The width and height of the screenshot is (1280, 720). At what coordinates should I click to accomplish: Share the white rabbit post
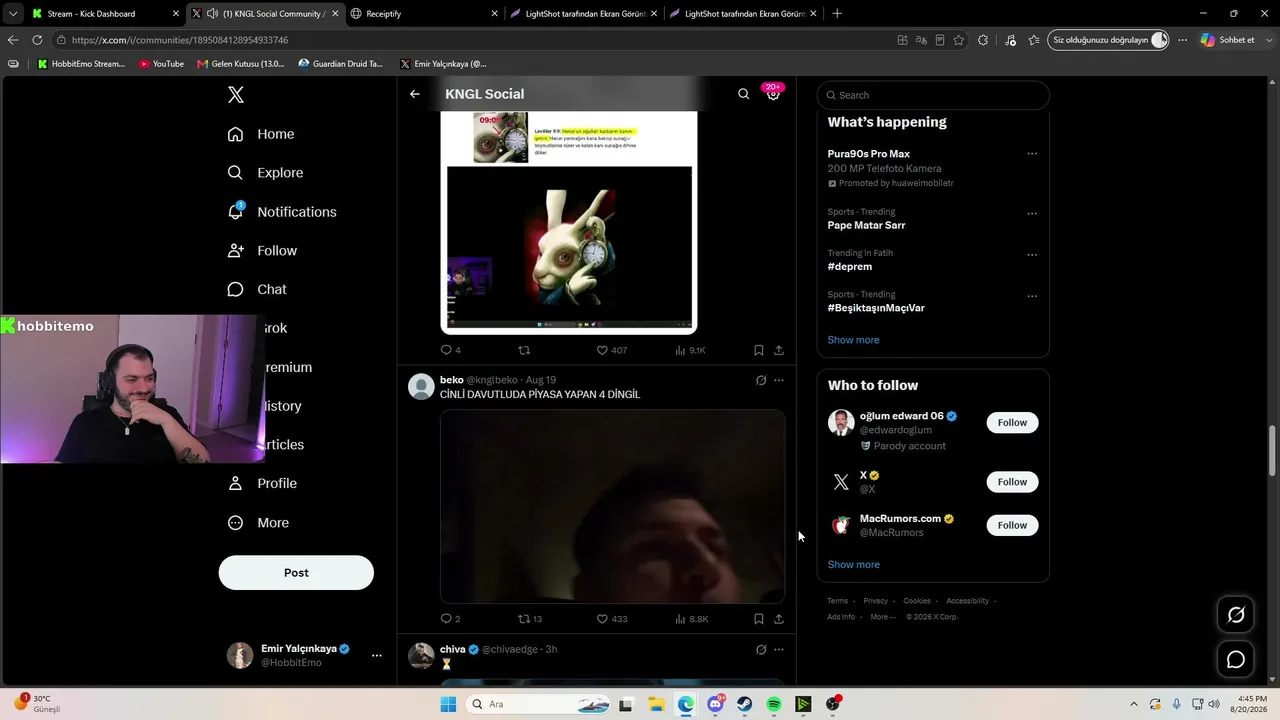click(x=779, y=350)
